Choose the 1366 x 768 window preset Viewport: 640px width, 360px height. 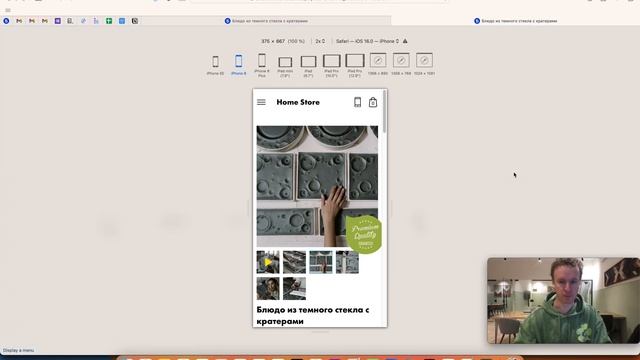pos(401,64)
